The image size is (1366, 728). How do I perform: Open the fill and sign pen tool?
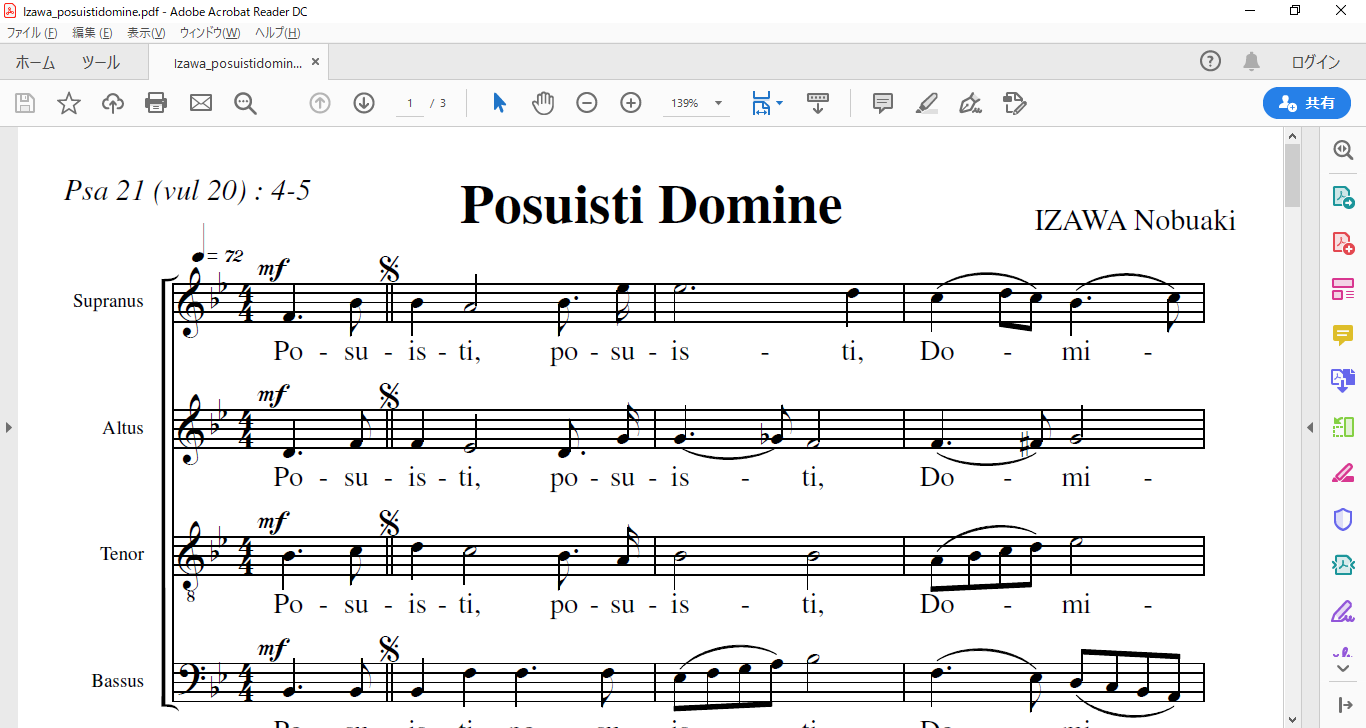click(x=970, y=103)
